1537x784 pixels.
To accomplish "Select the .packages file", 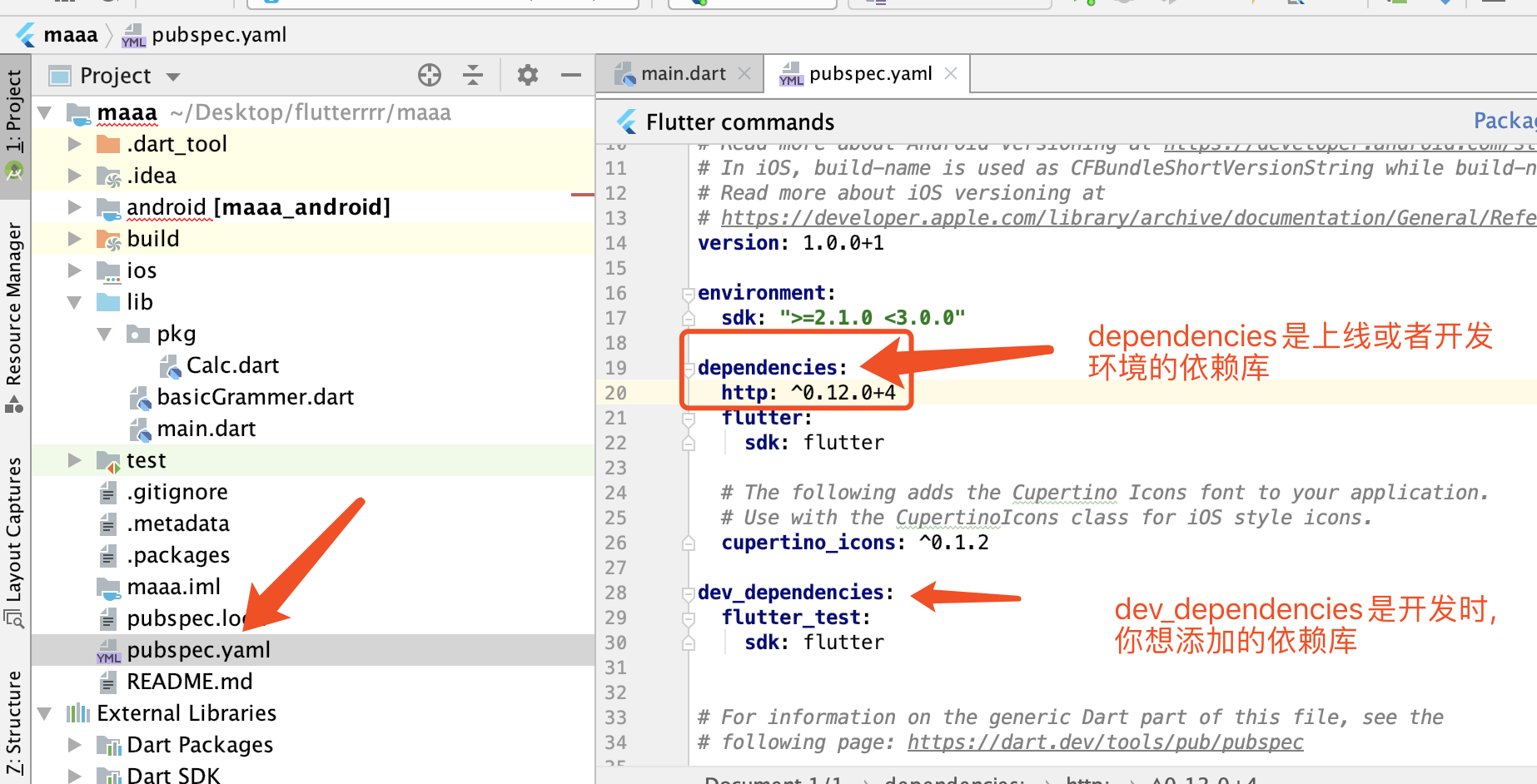I will coord(178,555).
